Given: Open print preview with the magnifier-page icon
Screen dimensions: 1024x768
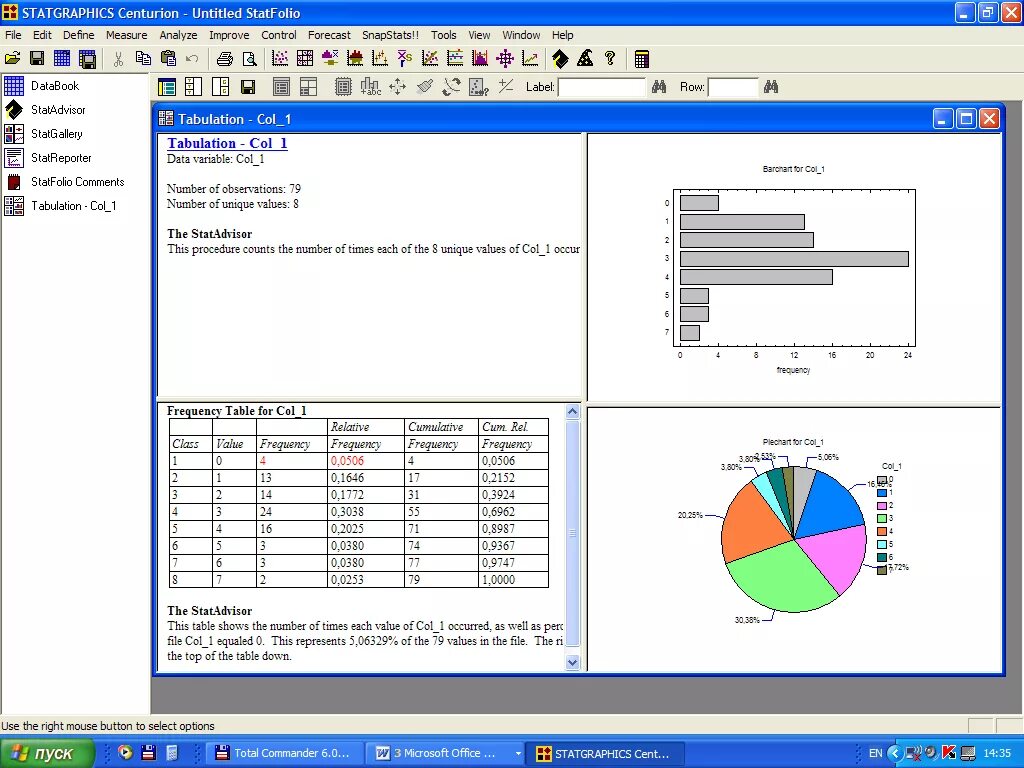Looking at the screenshot, I should [x=249, y=59].
